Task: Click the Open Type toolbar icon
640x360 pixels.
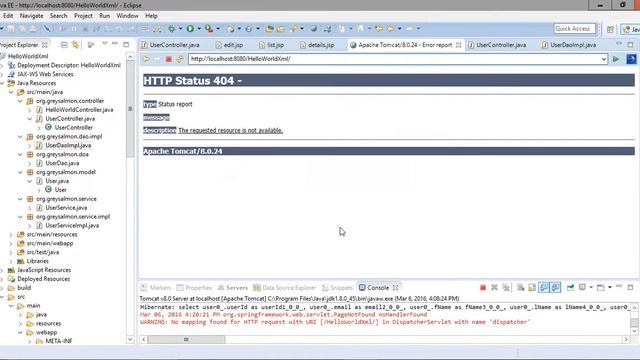Action: (x=269, y=29)
